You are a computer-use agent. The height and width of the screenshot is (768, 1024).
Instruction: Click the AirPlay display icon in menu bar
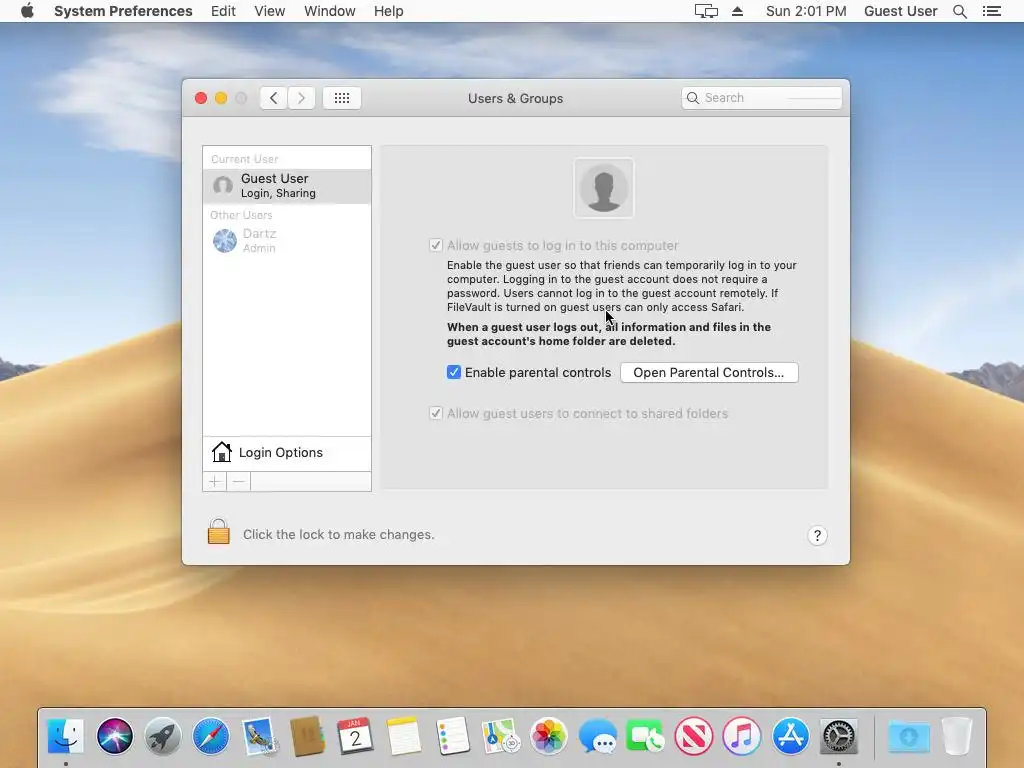point(706,11)
